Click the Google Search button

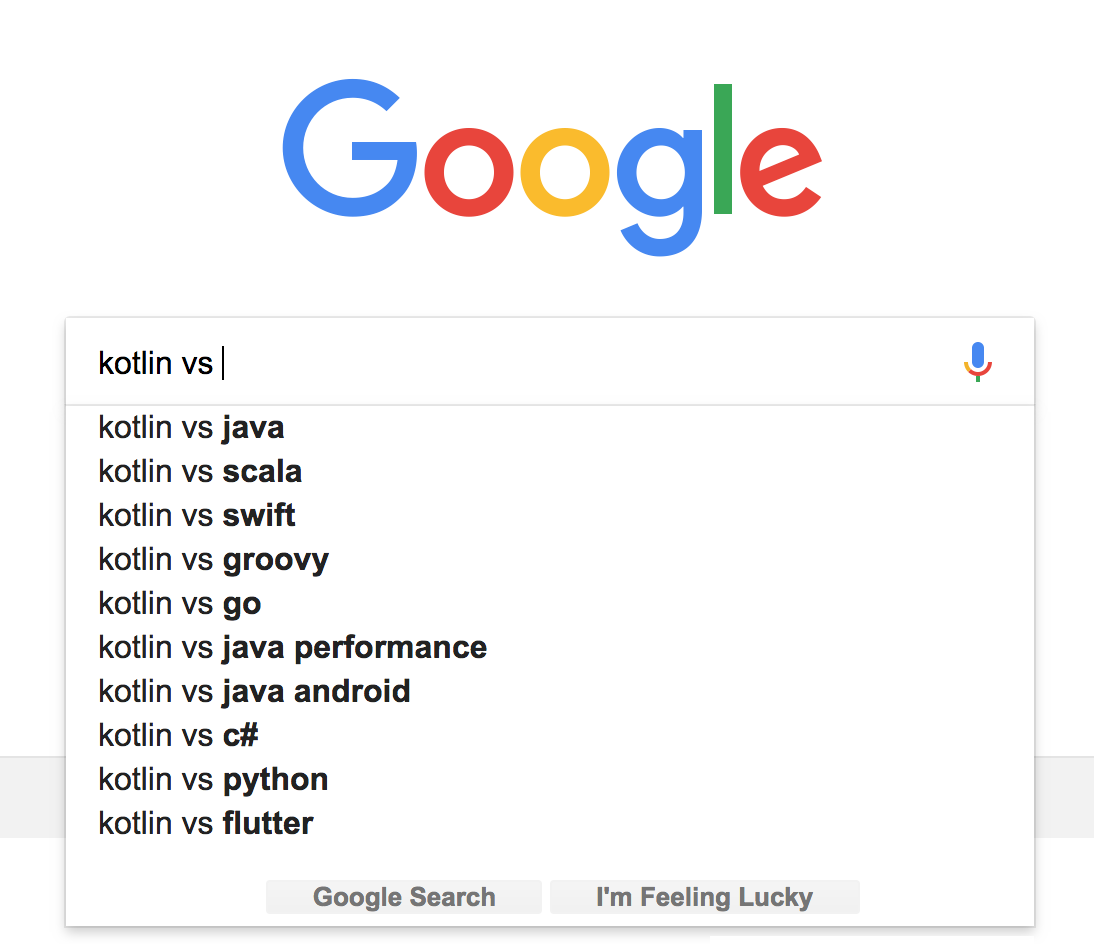pos(403,897)
